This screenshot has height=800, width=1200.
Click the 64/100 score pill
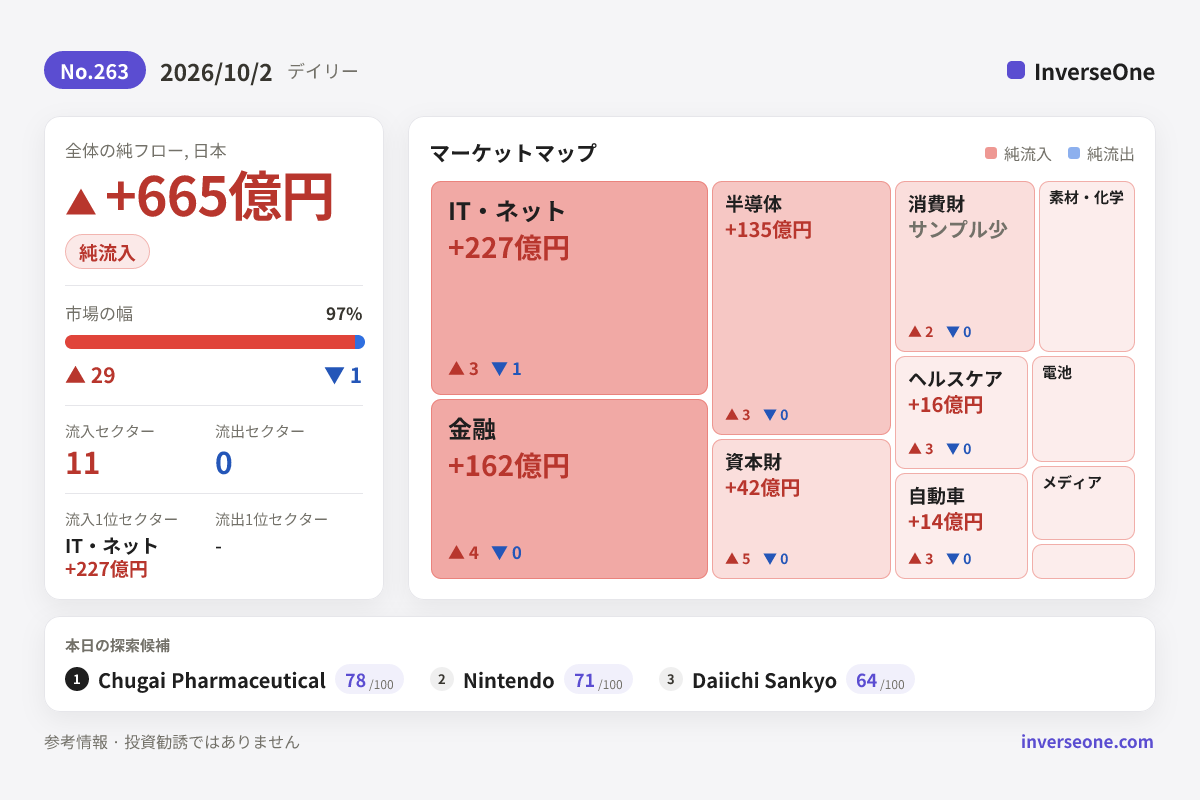pyautogui.click(x=880, y=680)
